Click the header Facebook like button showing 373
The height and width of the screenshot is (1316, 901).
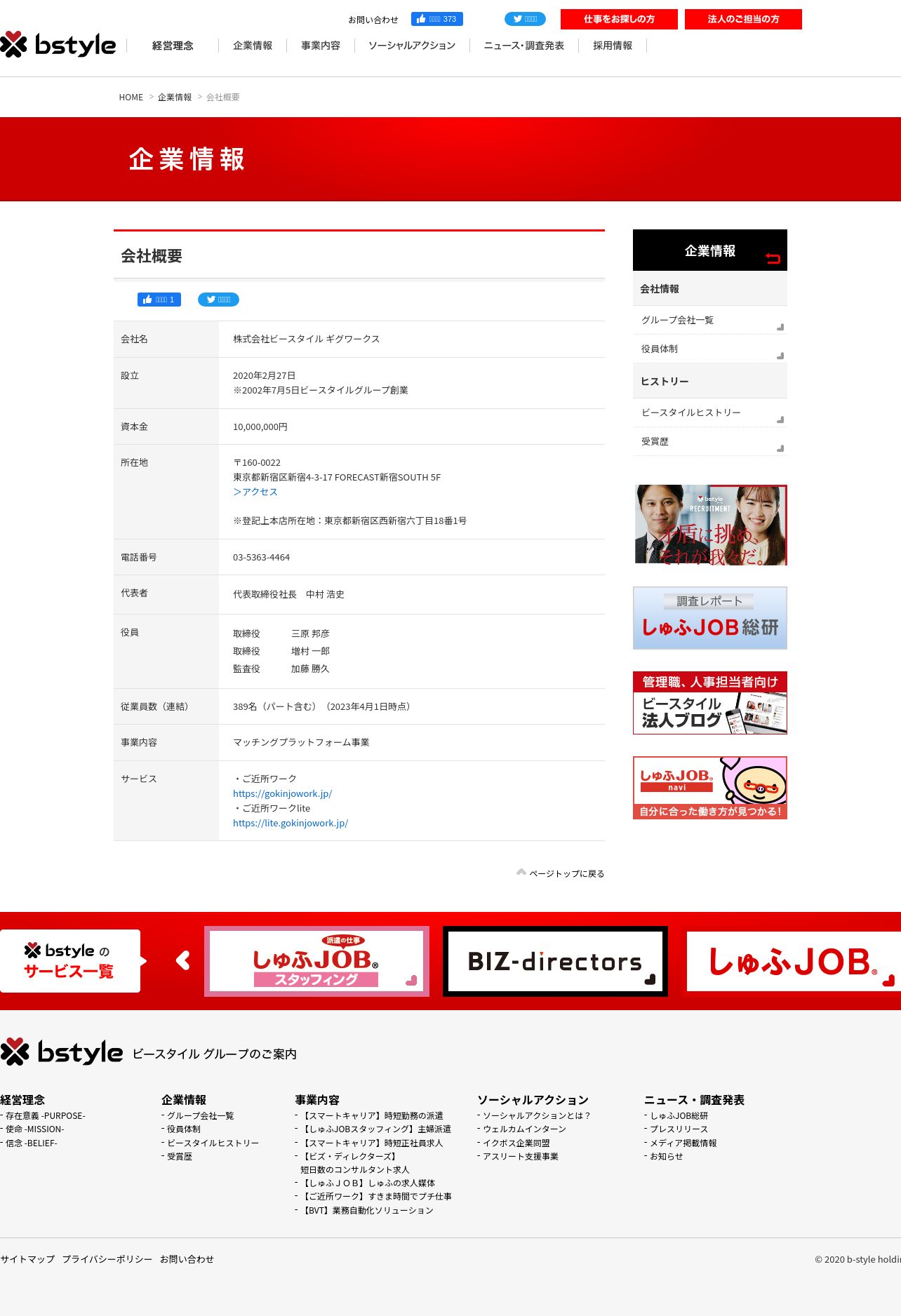(x=436, y=19)
